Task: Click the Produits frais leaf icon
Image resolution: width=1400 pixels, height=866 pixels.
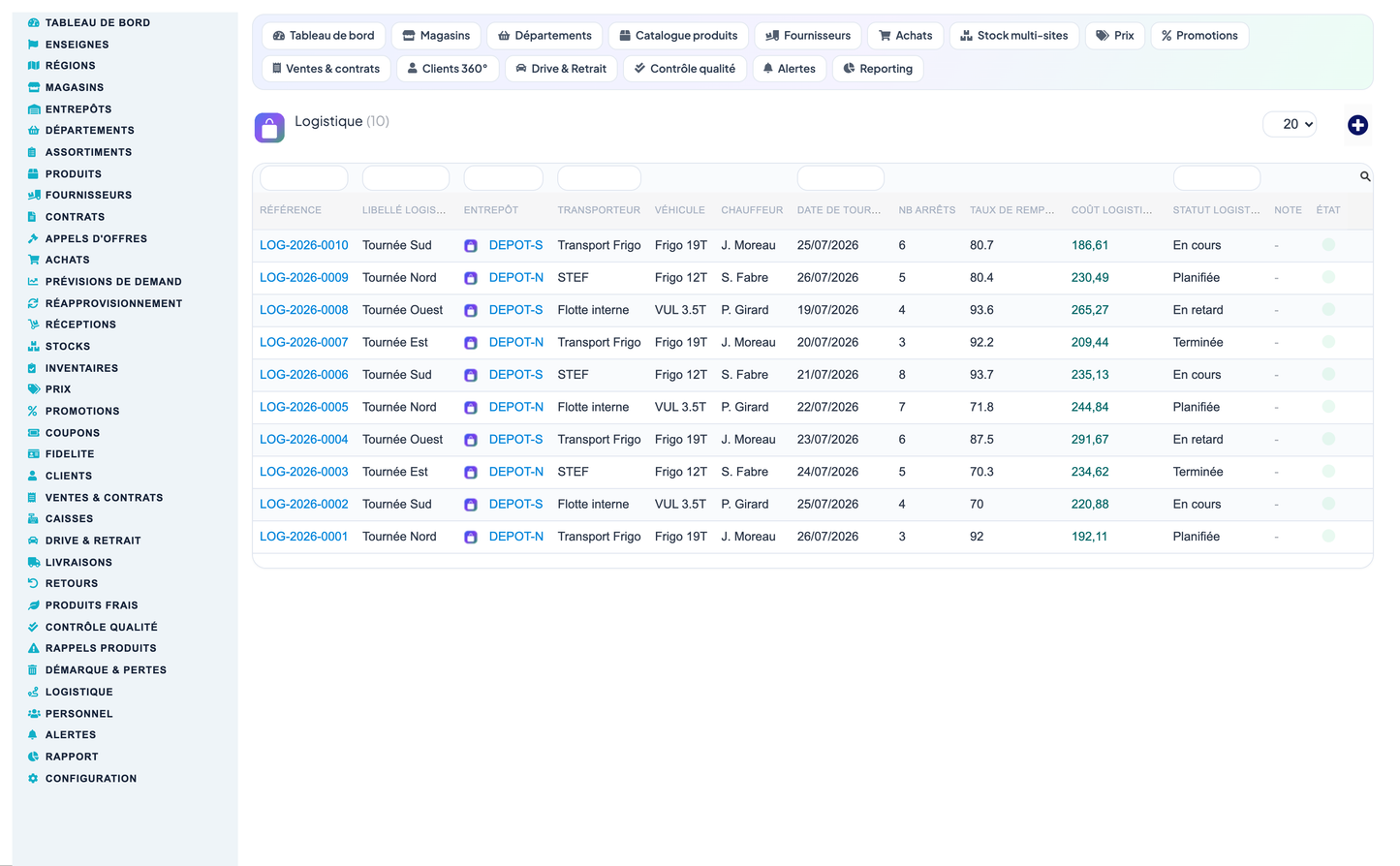Action: pos(34,605)
